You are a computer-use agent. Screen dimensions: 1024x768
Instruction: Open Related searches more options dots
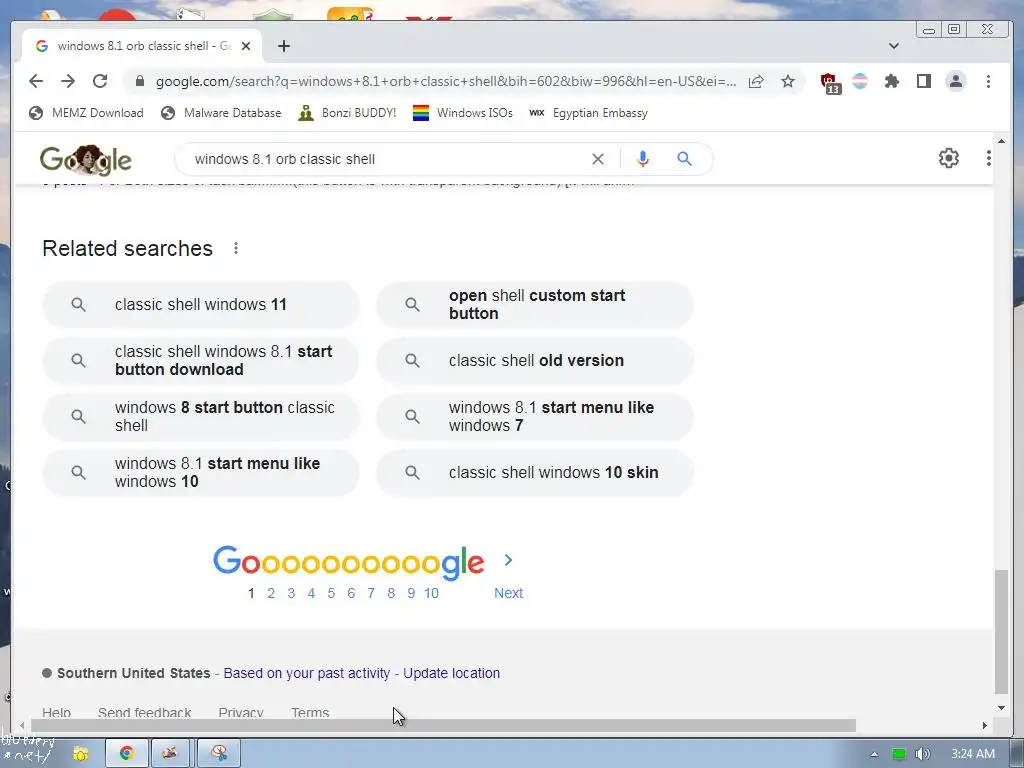[236, 248]
